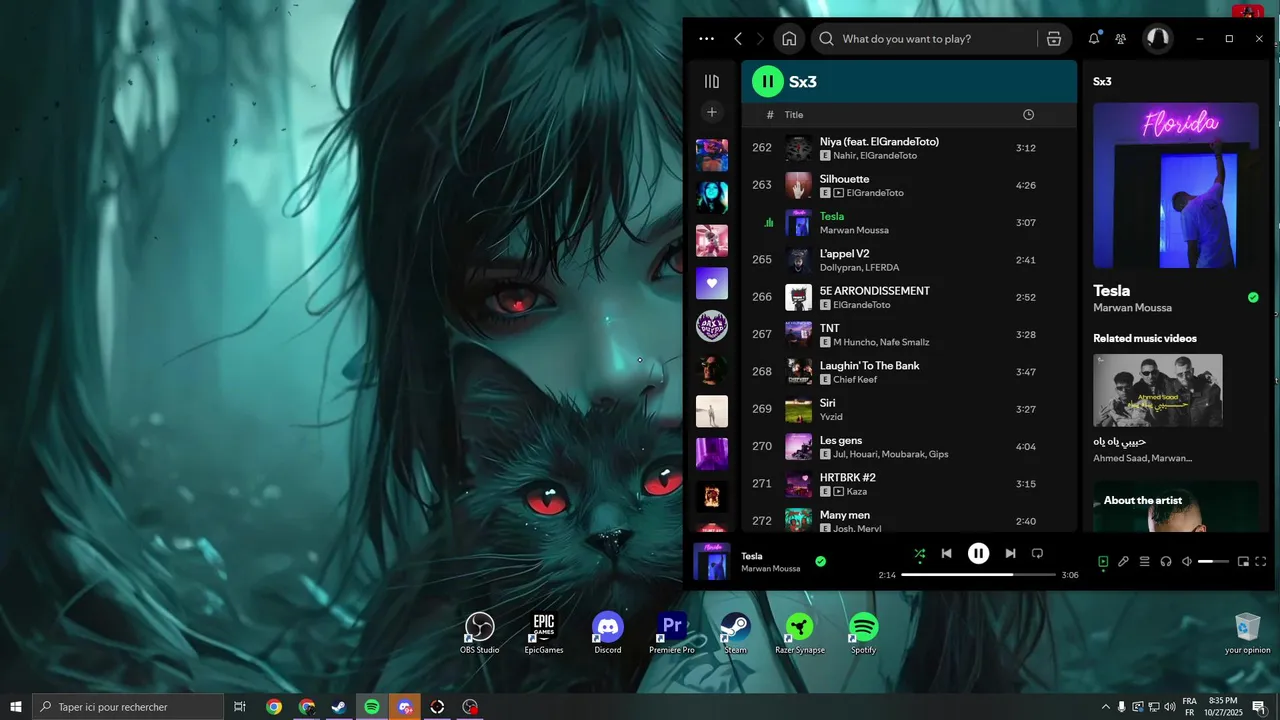
Task: Click the album thumbnail in player bar
Action: (712, 561)
